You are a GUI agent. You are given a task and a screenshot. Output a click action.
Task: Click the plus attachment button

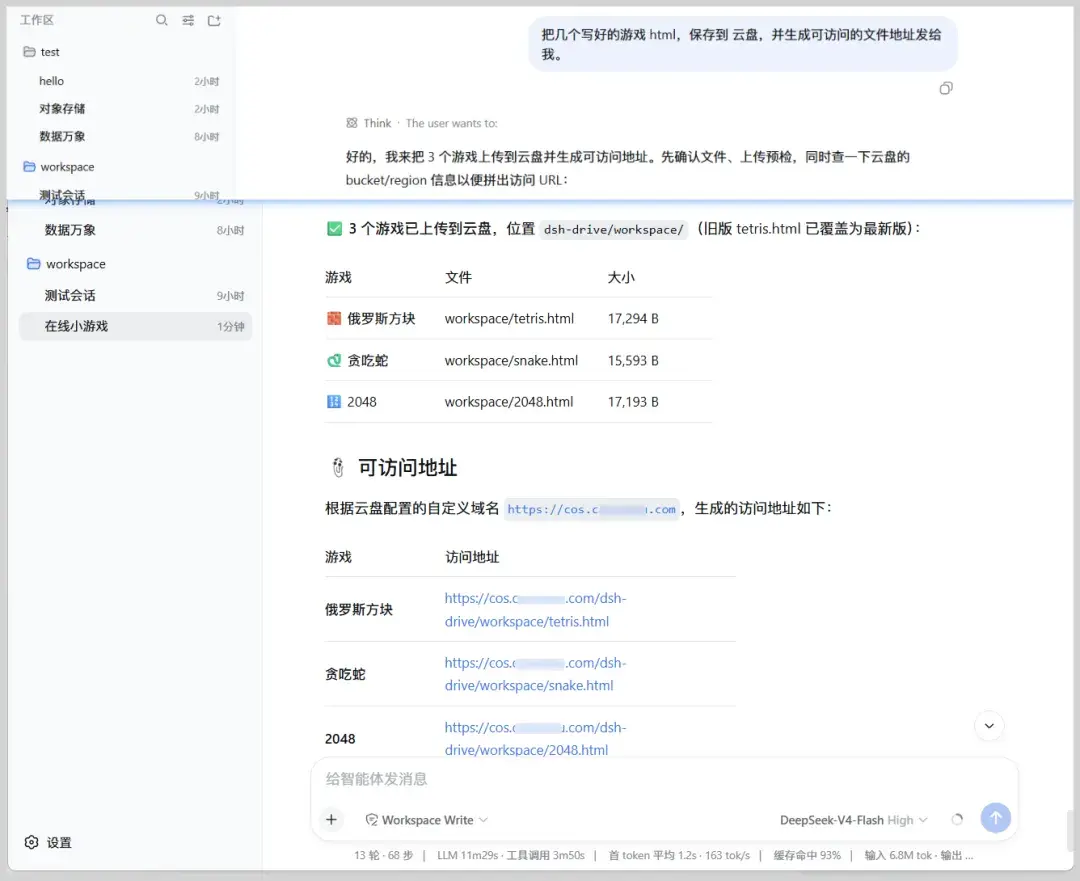tap(331, 819)
